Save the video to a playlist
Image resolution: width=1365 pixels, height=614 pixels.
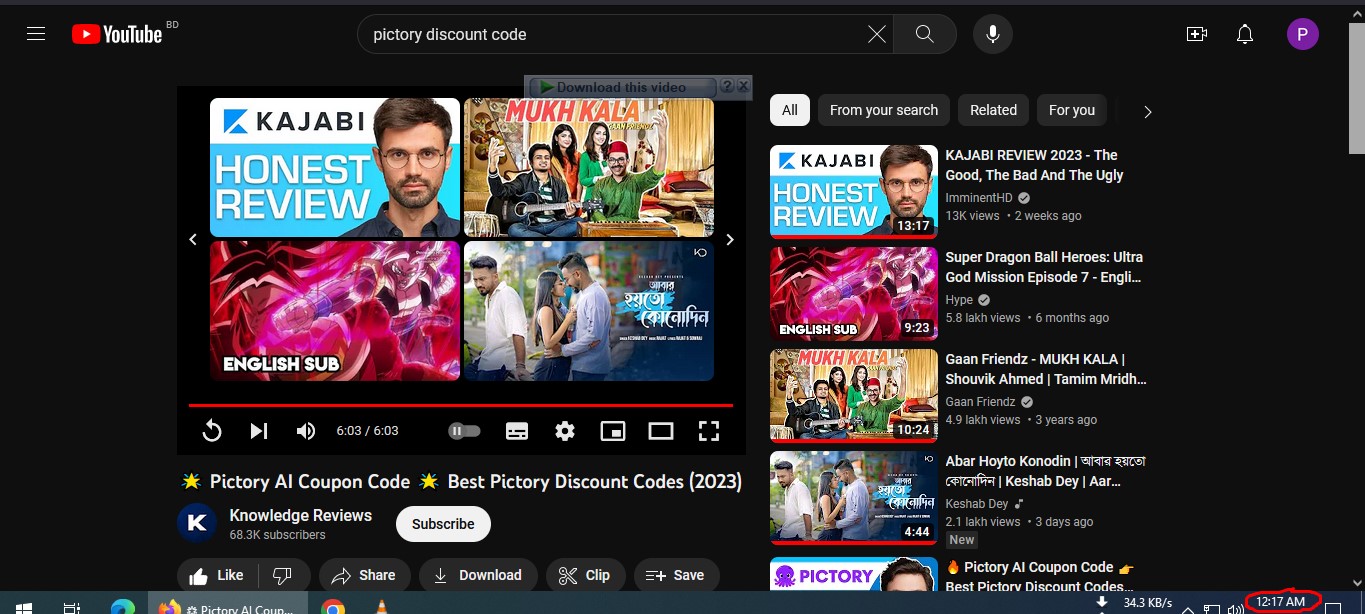[x=676, y=575]
